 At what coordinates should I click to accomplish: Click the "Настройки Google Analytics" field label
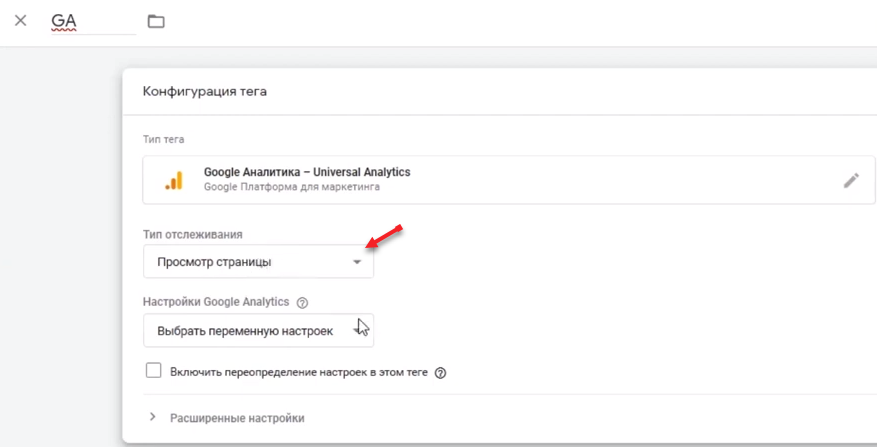(216, 302)
